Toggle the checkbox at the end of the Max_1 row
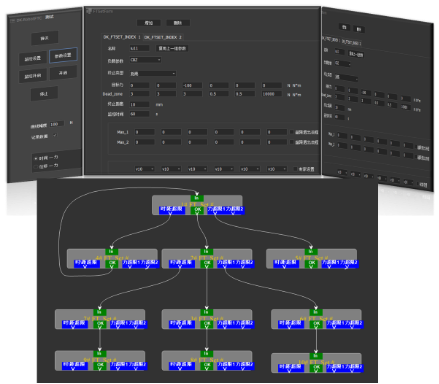This screenshot has height=384, width=439. click(x=292, y=132)
